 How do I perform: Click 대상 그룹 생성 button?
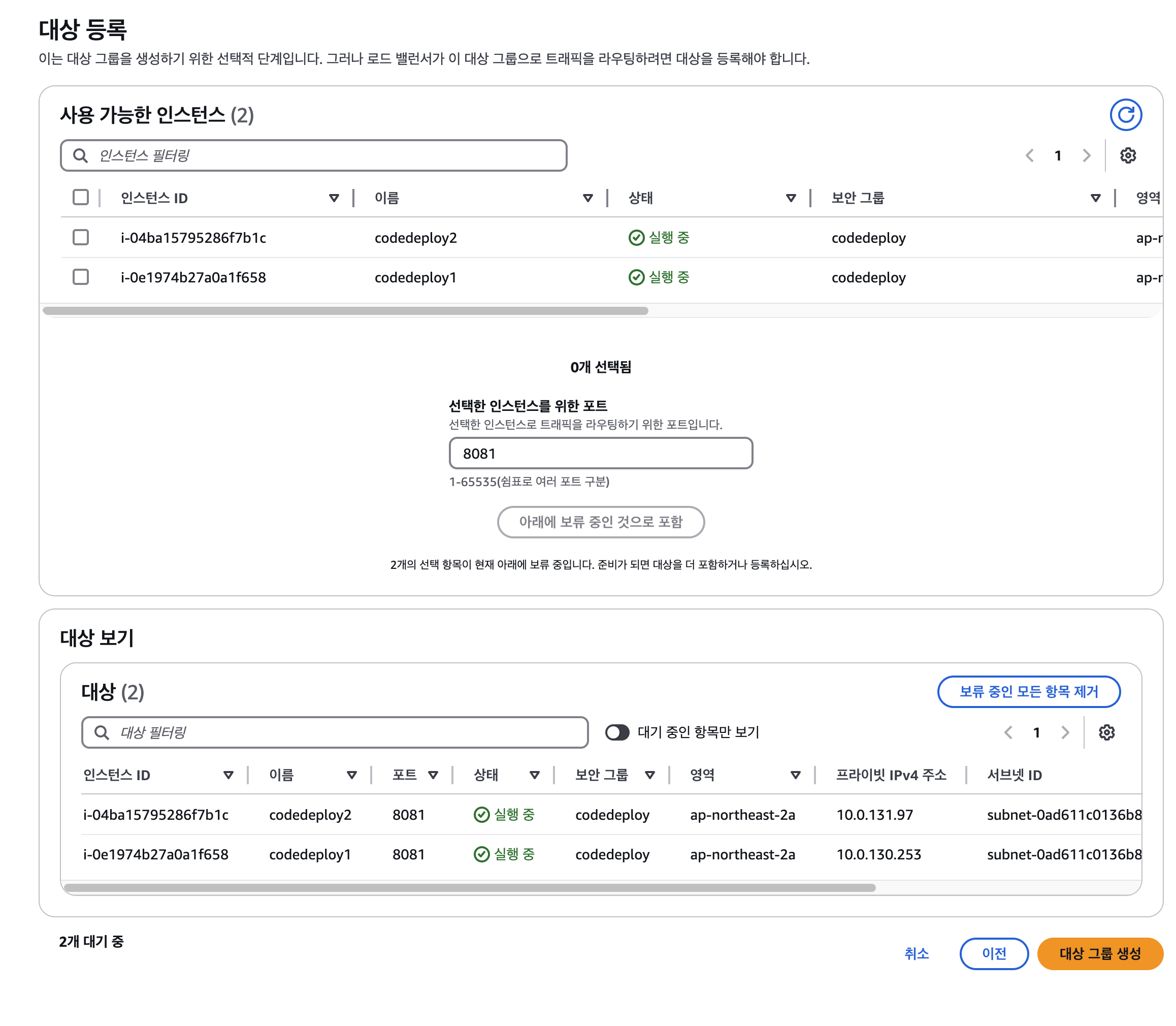1099,953
